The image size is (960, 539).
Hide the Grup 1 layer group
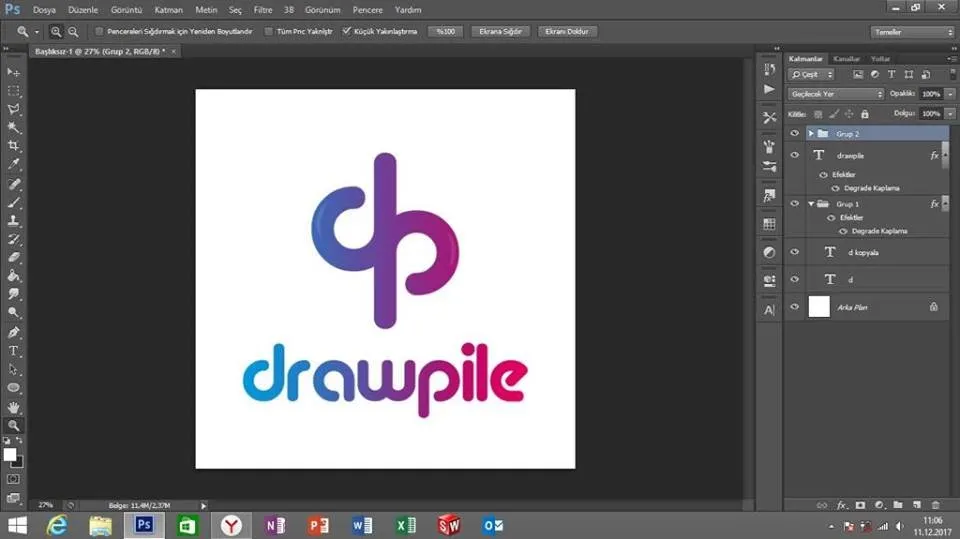coord(794,203)
